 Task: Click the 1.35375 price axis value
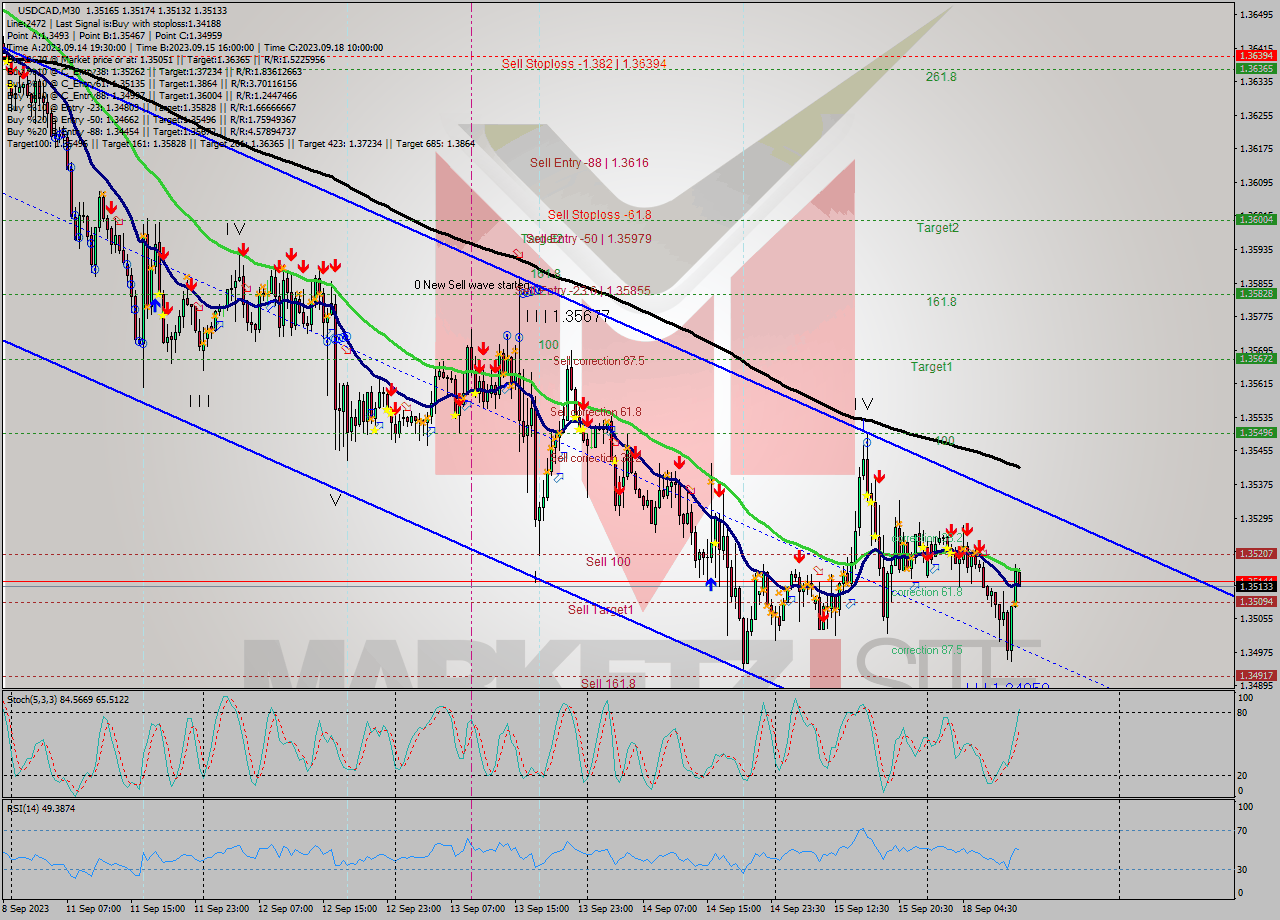coord(1257,484)
